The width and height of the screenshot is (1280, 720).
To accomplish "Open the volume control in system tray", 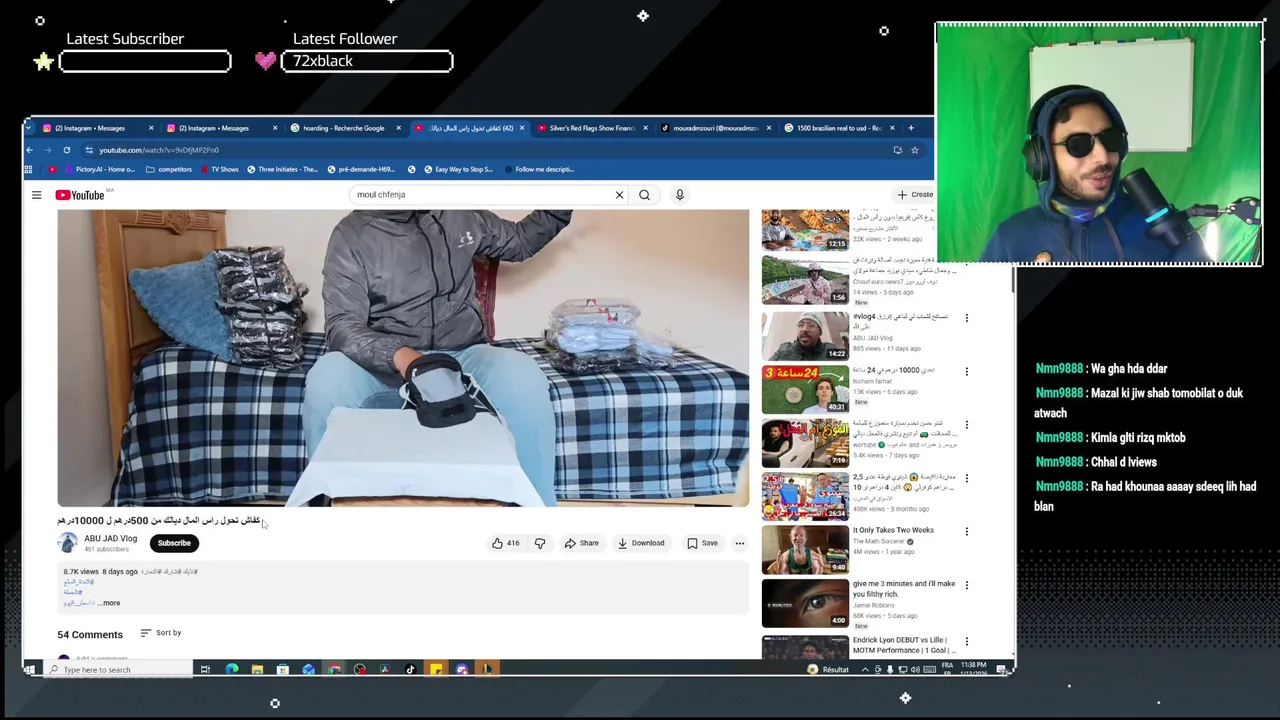I will pyautogui.click(x=915, y=670).
